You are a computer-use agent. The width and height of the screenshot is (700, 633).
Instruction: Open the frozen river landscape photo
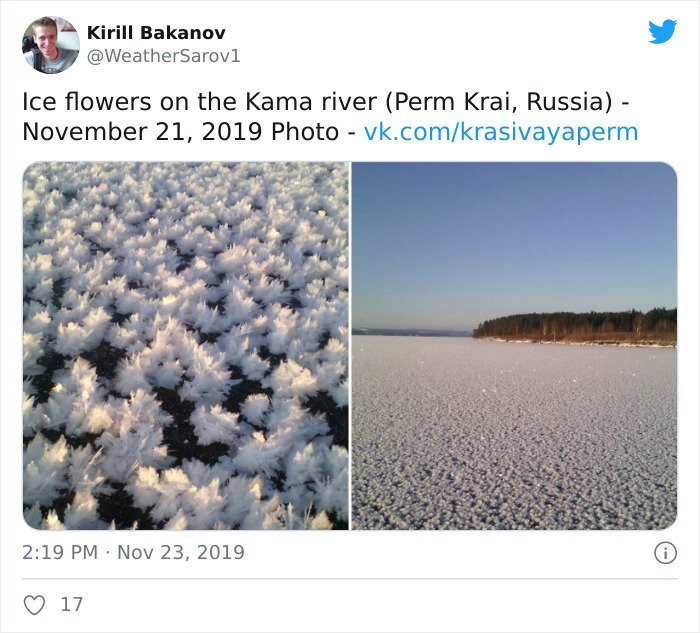pyautogui.click(x=514, y=346)
